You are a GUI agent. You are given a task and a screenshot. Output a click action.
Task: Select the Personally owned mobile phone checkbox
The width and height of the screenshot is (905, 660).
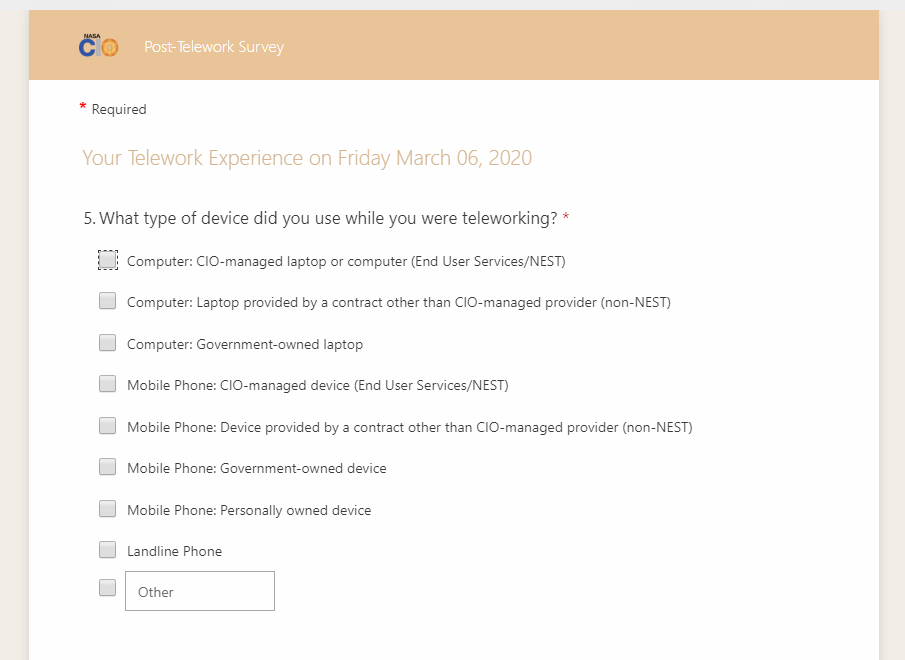[x=108, y=509]
